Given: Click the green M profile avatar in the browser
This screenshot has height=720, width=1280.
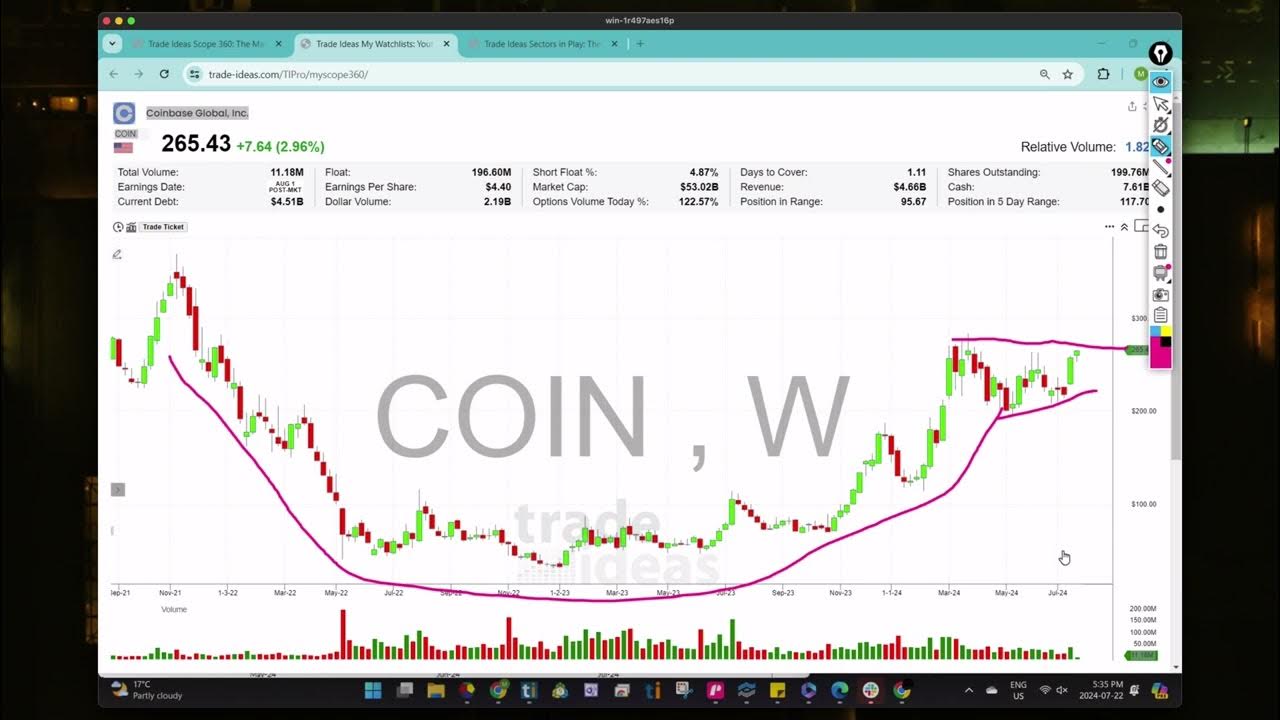Looking at the screenshot, I should click(1140, 74).
